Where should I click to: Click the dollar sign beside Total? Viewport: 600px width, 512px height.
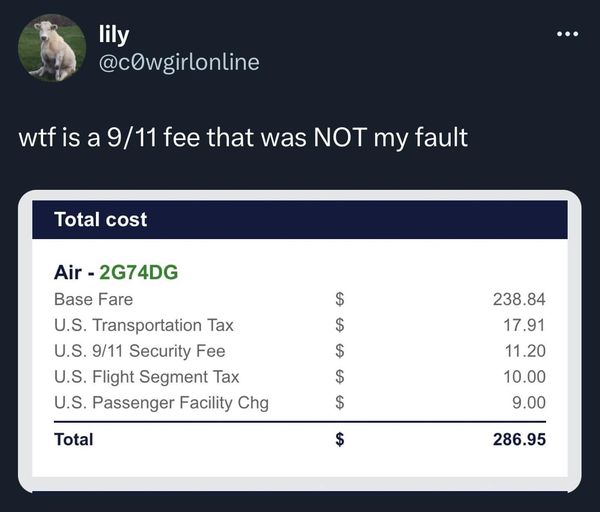click(x=339, y=439)
